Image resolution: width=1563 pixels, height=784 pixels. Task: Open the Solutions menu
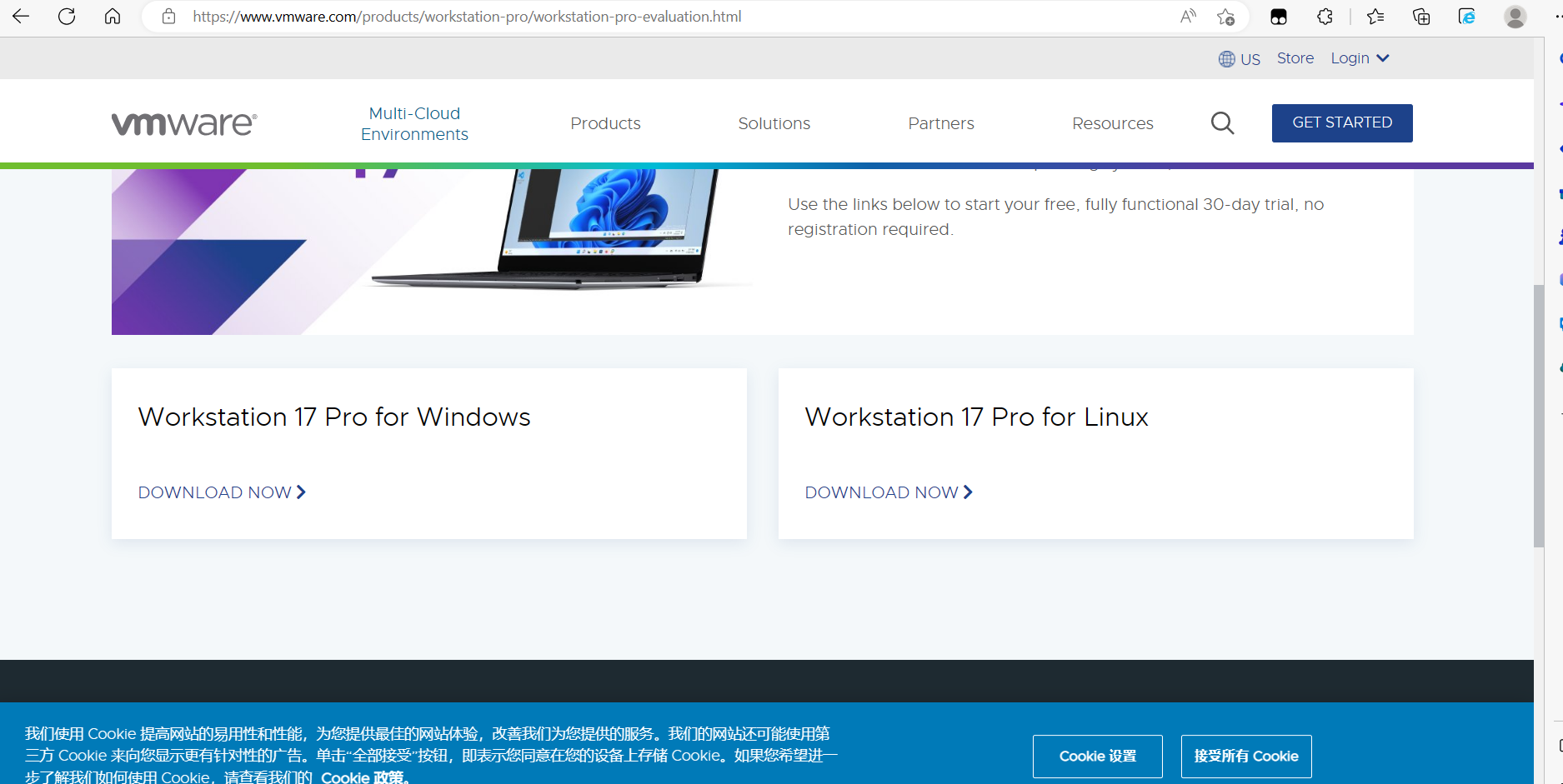774,123
